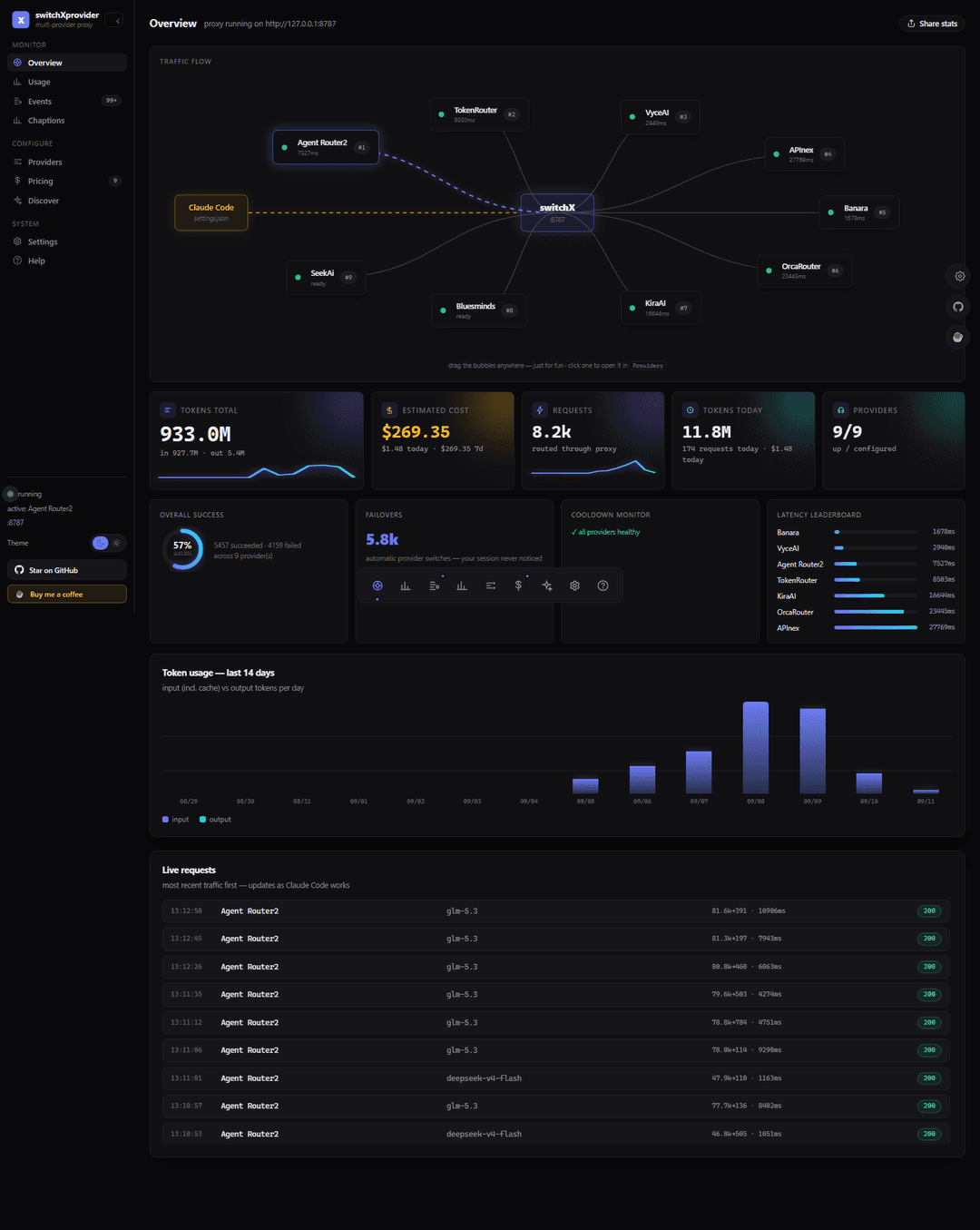
Task: Click the Claude Code settings.json node
Action: [x=211, y=212]
